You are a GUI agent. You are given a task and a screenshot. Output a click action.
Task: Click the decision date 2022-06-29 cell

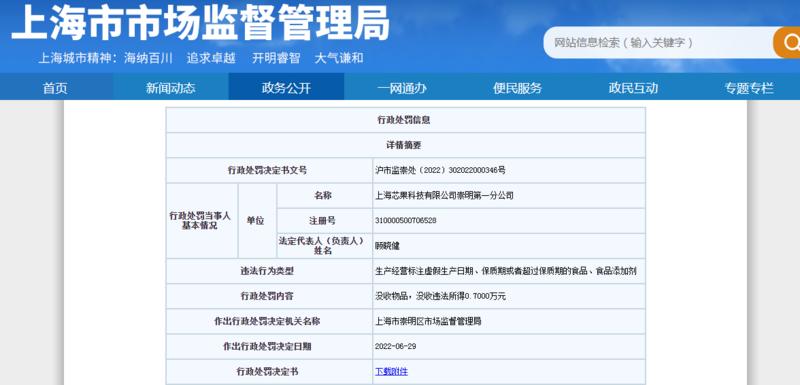509,346
